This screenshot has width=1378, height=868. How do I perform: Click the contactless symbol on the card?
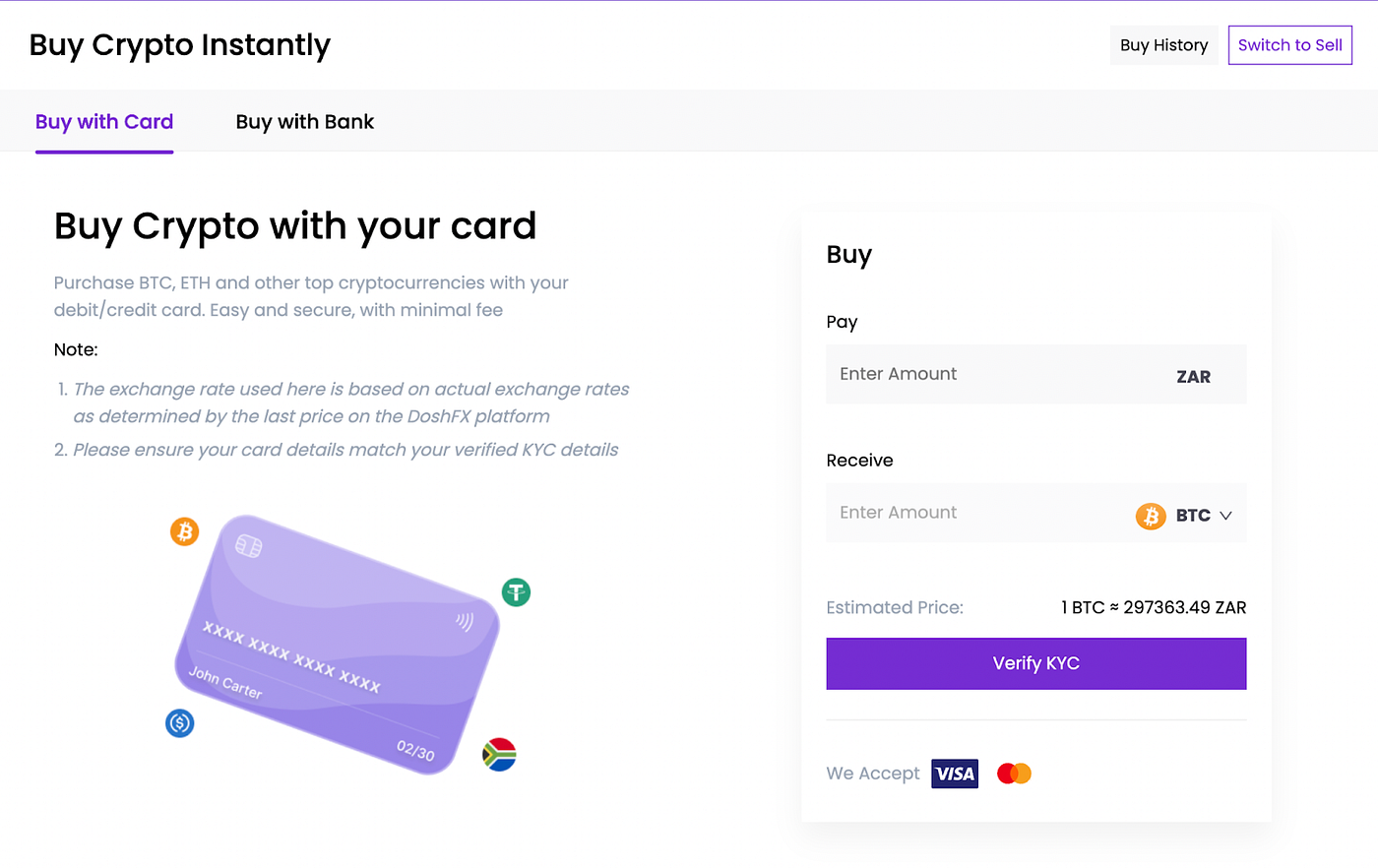click(x=465, y=620)
